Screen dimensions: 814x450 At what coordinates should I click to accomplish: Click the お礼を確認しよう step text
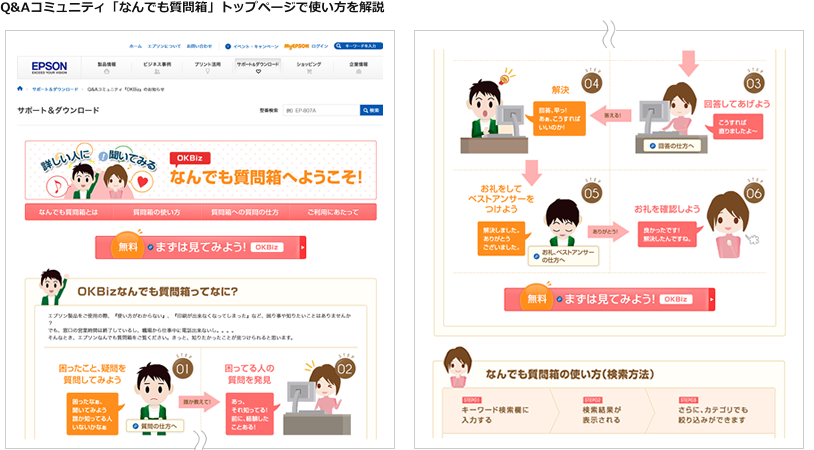pos(667,209)
